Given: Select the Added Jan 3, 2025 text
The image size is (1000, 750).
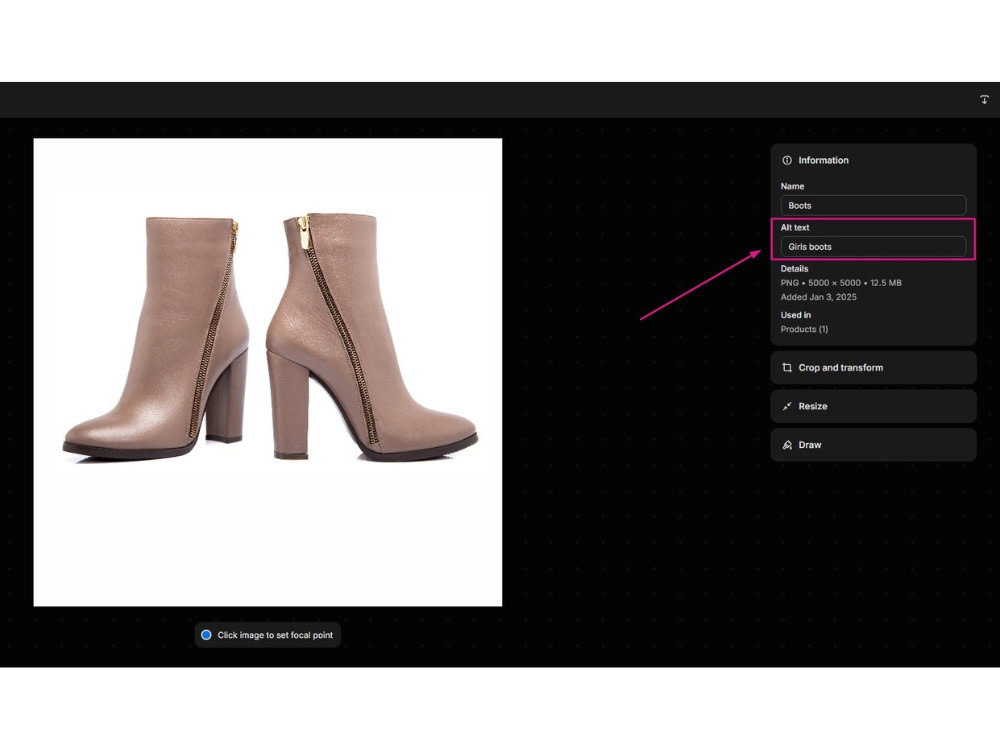Looking at the screenshot, I should coord(818,297).
